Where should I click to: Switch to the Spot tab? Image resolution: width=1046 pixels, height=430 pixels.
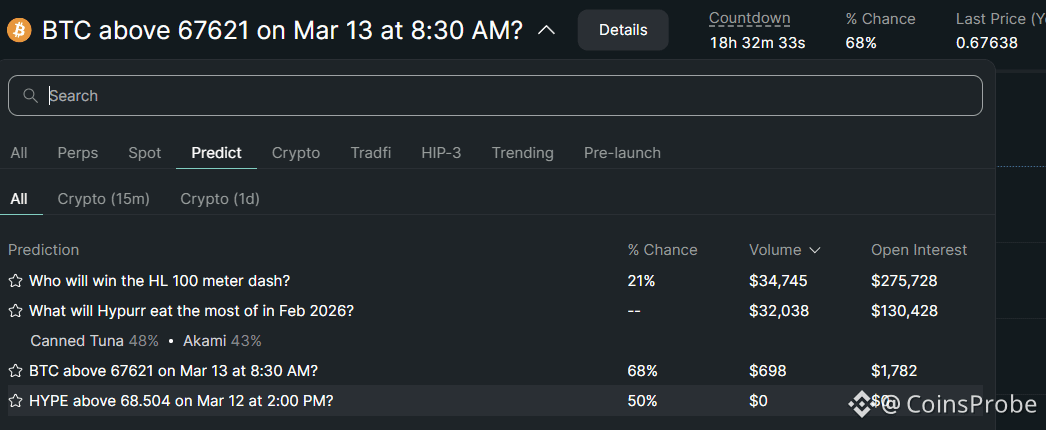pos(145,153)
